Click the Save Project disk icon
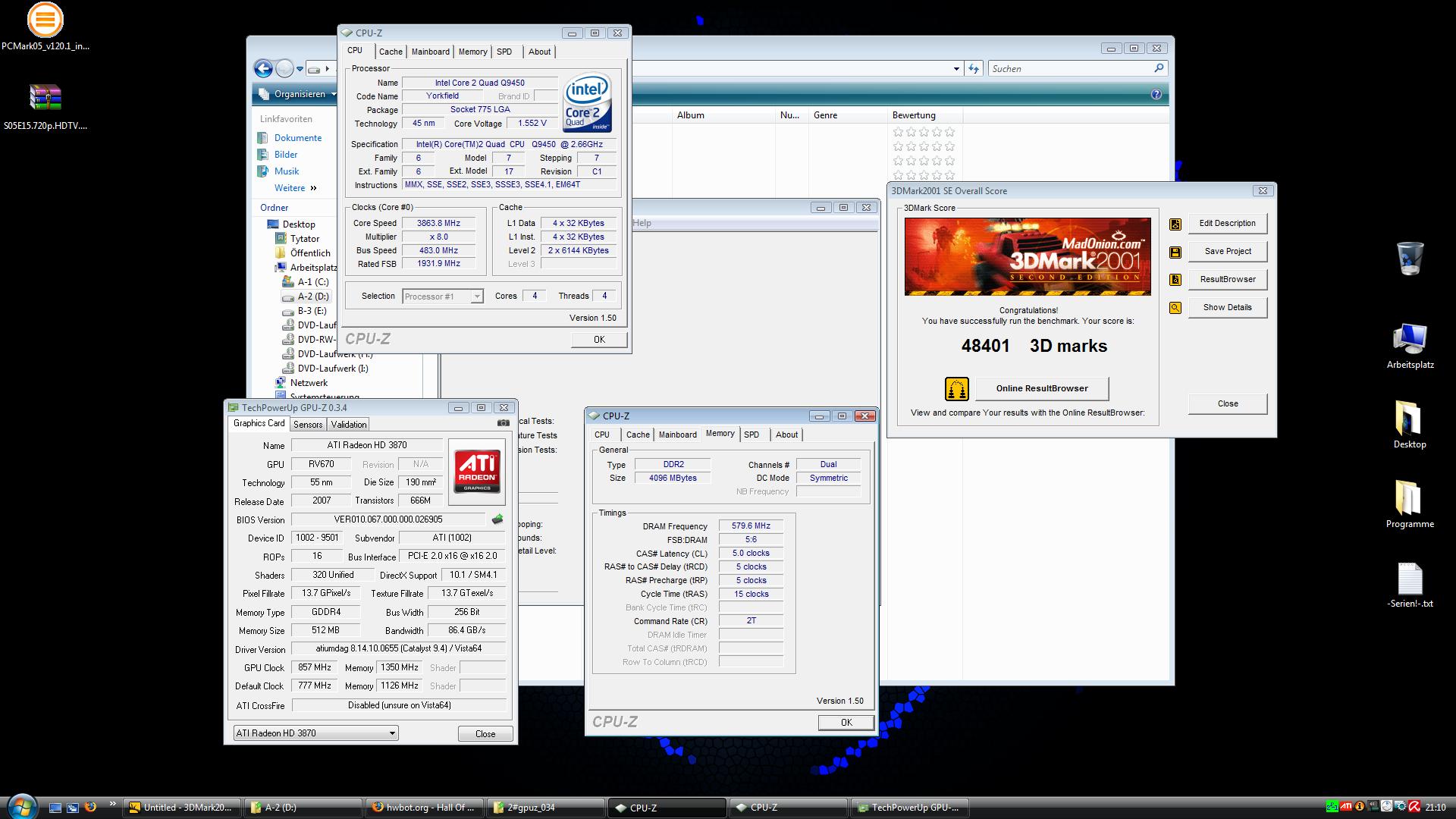This screenshot has height=819, width=1456. point(1175,252)
